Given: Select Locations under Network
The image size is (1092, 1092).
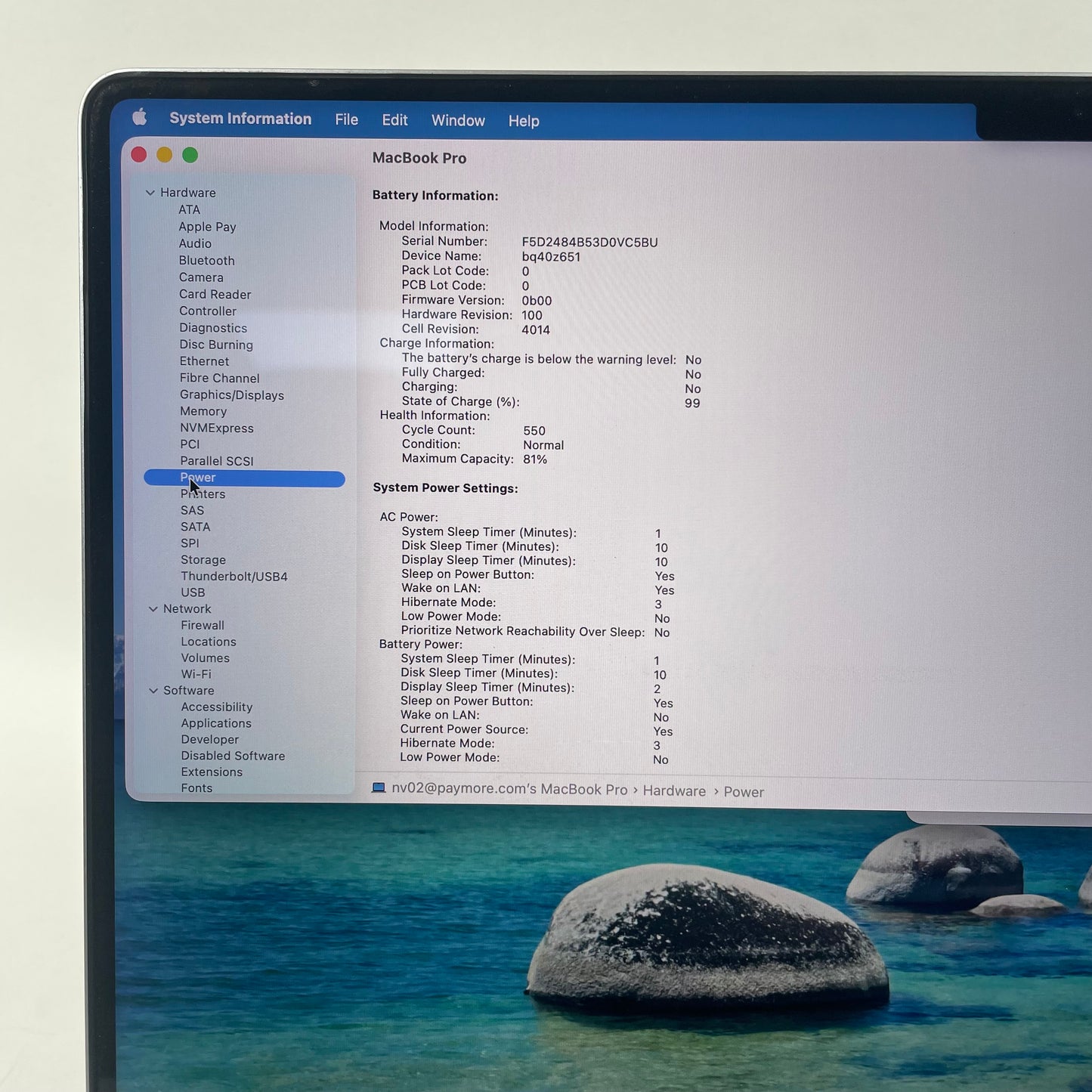Looking at the screenshot, I should coord(209,642).
